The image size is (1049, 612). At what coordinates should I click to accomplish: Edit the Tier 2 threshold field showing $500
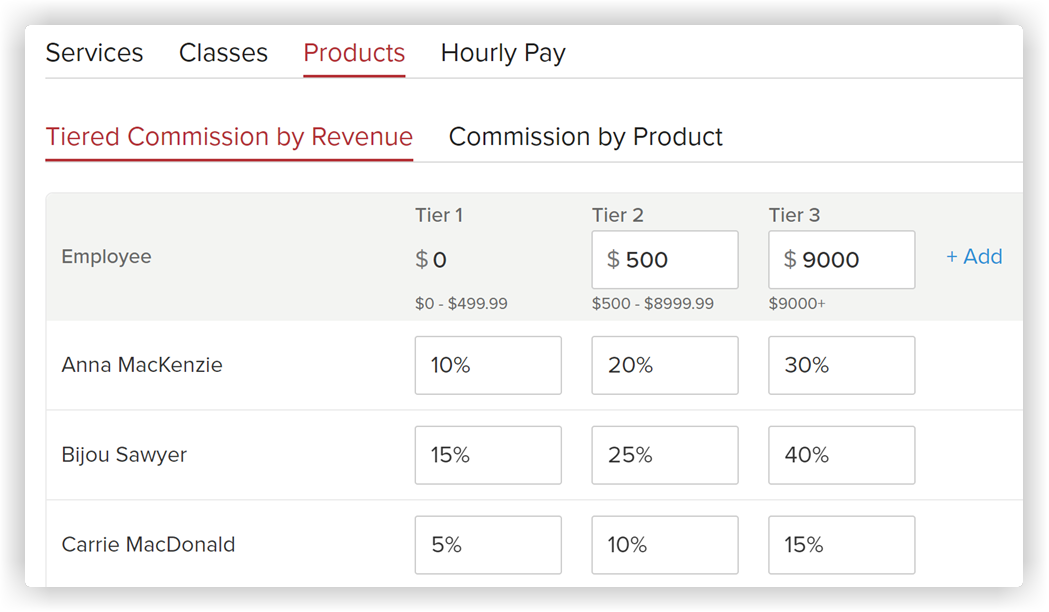[665, 260]
